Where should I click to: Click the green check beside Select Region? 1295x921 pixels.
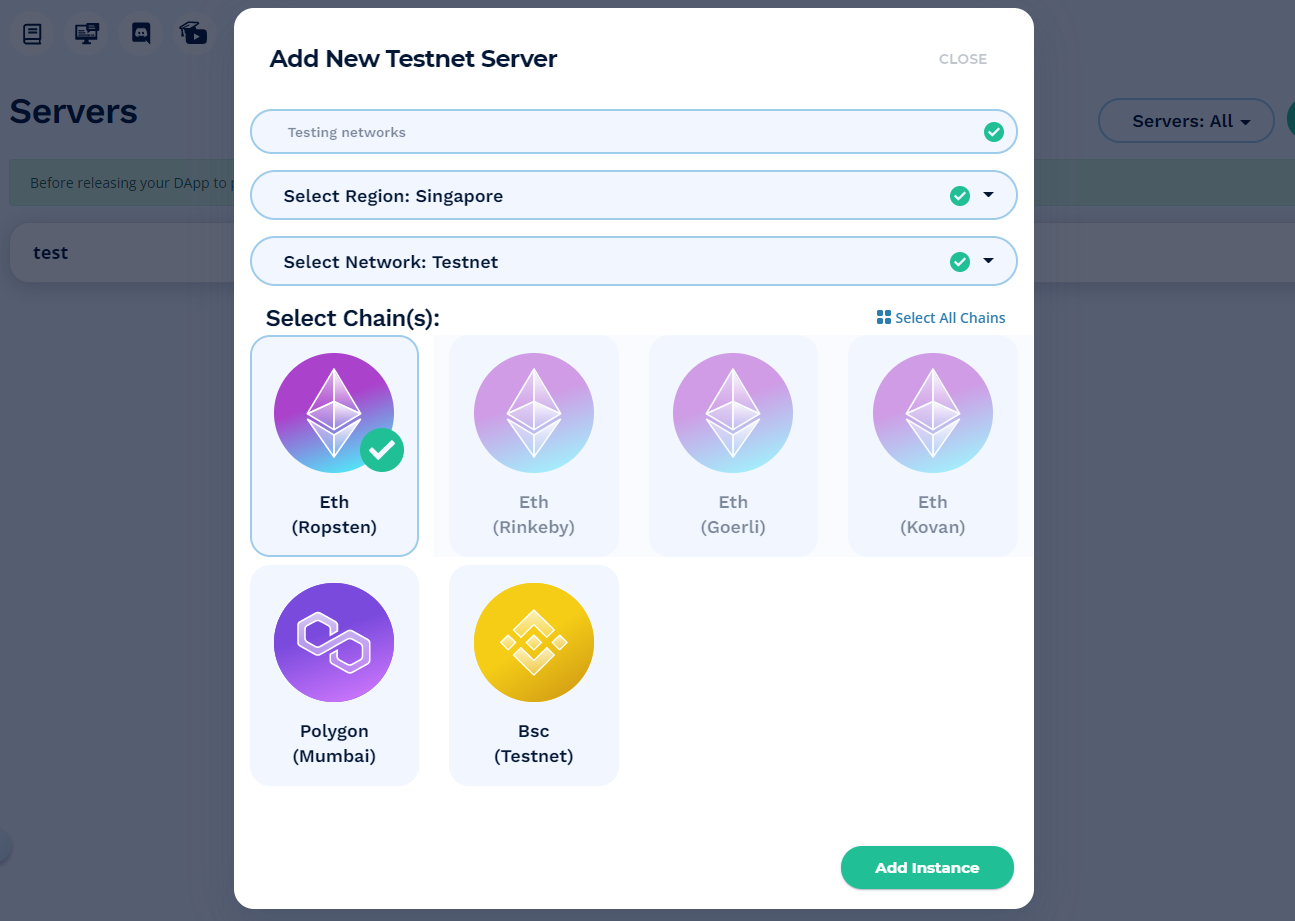pos(960,196)
